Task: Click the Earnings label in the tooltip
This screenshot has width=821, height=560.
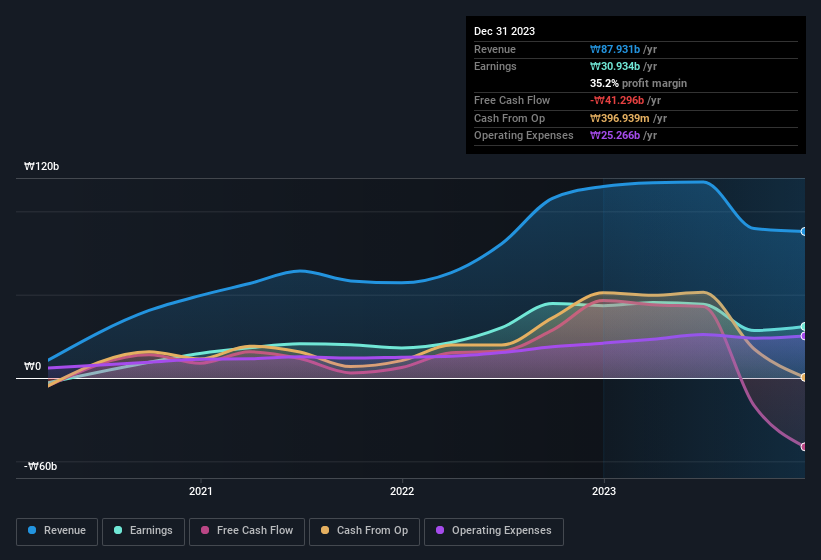Action: click(495, 66)
